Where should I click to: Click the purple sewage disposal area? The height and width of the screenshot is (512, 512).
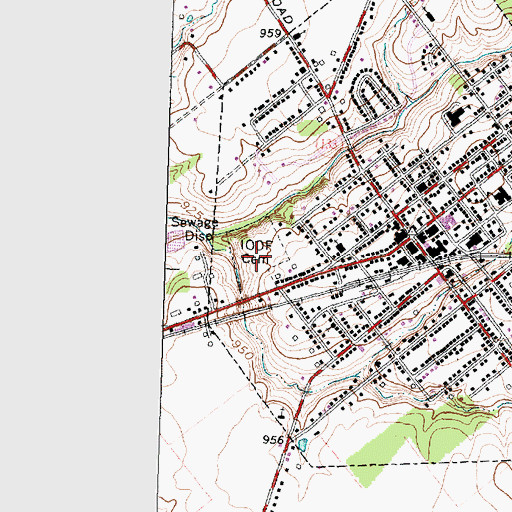tap(176, 240)
